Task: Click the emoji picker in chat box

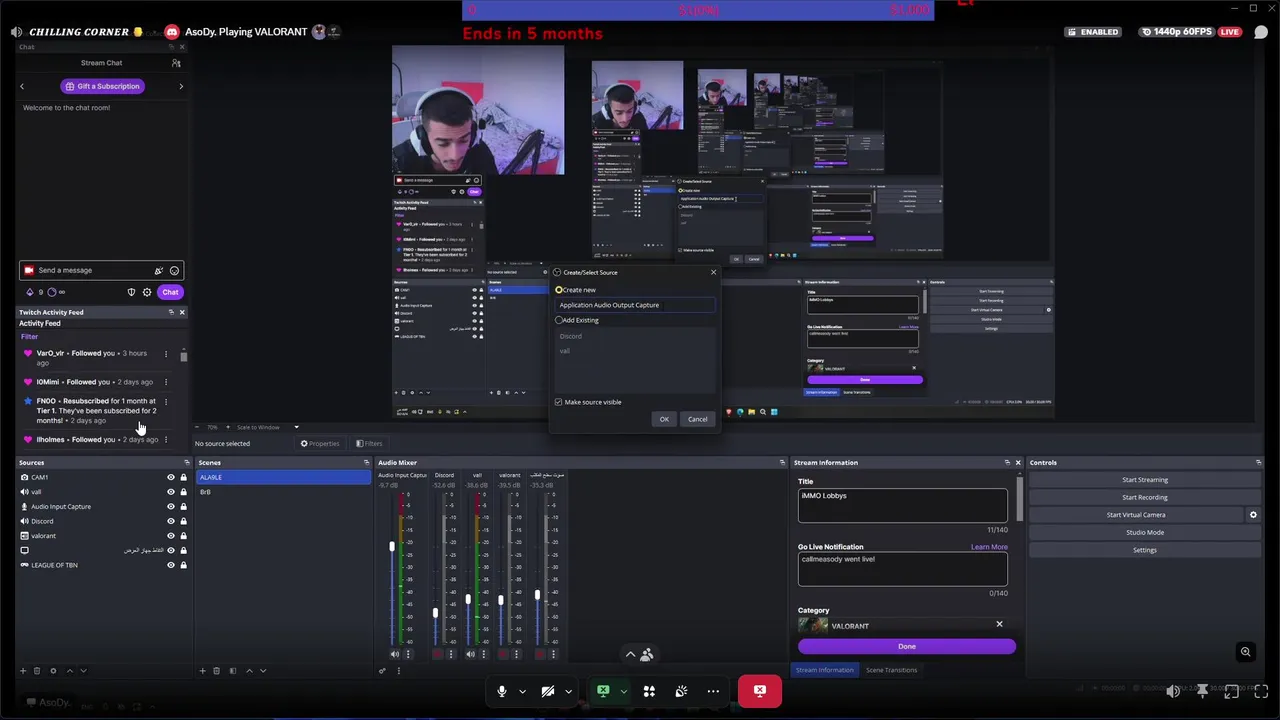Action: (x=174, y=270)
